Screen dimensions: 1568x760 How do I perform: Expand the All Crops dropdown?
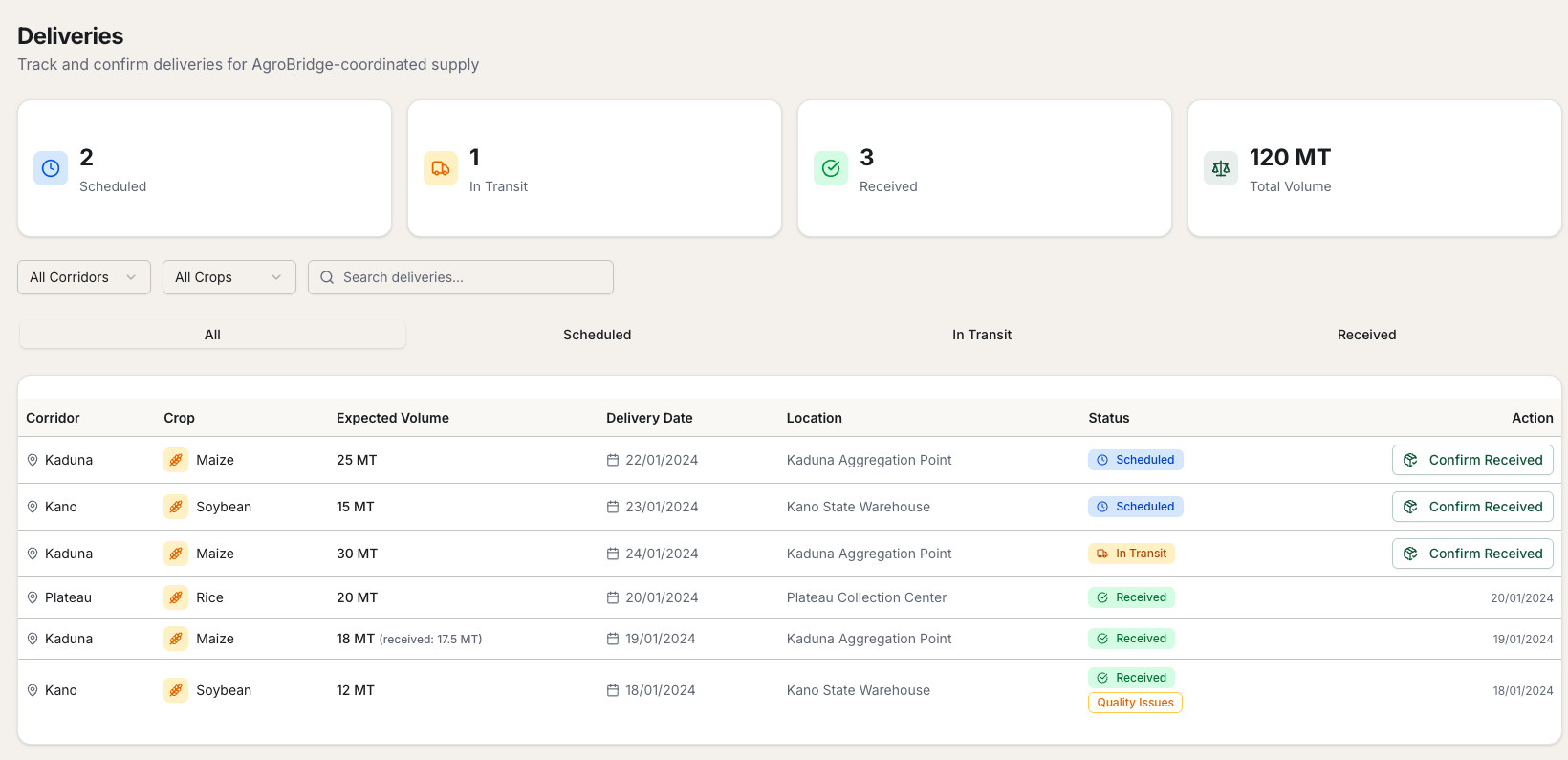click(229, 277)
